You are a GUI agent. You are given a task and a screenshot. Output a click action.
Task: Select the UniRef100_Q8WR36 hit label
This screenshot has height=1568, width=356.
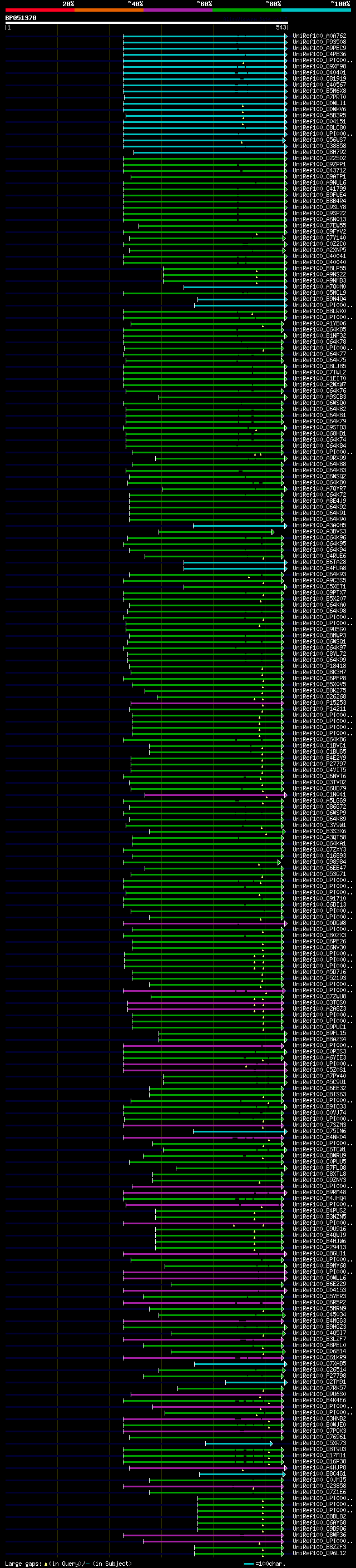(319, 1535)
